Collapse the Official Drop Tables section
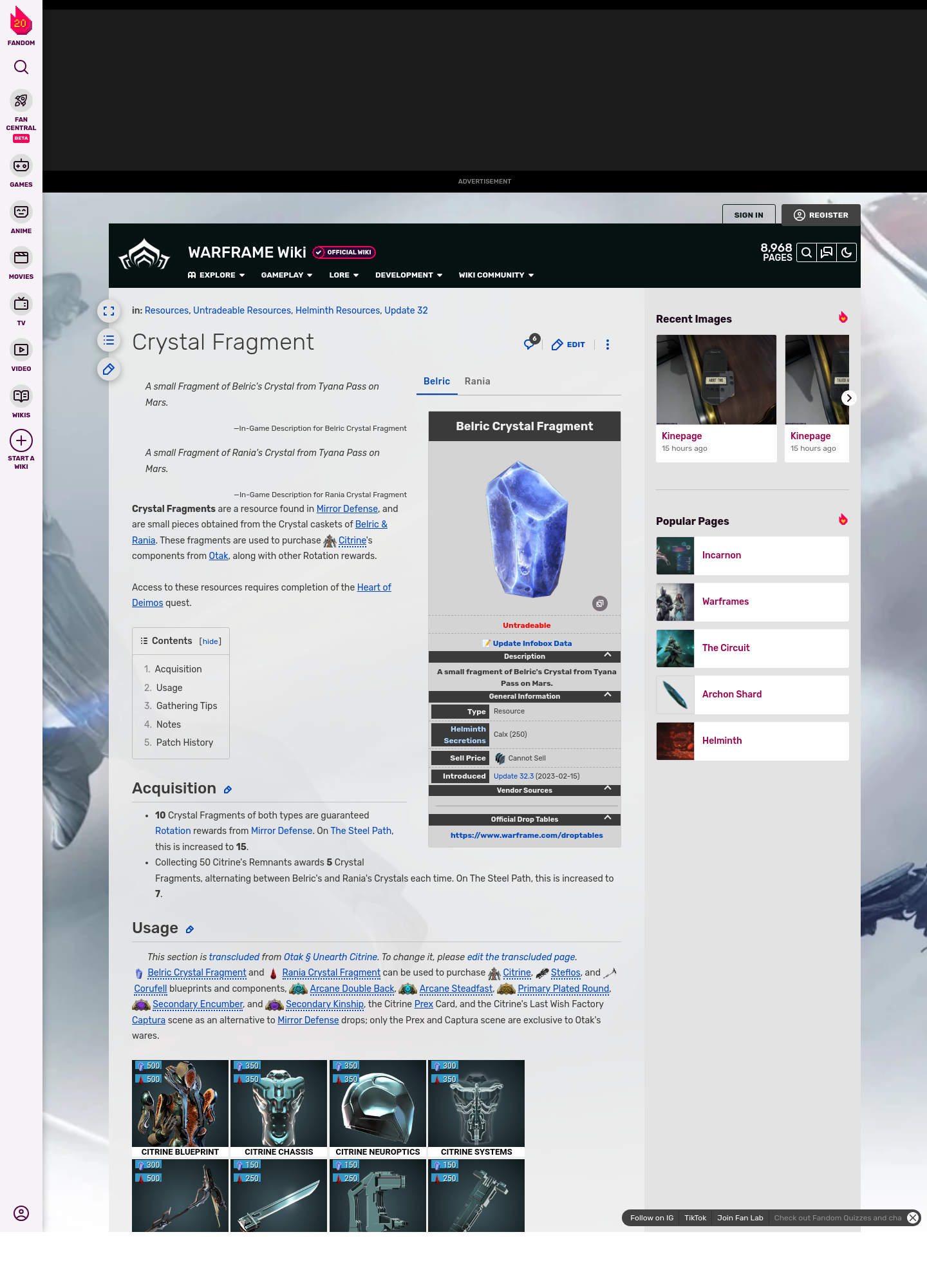The height and width of the screenshot is (1288, 927). [x=525, y=819]
